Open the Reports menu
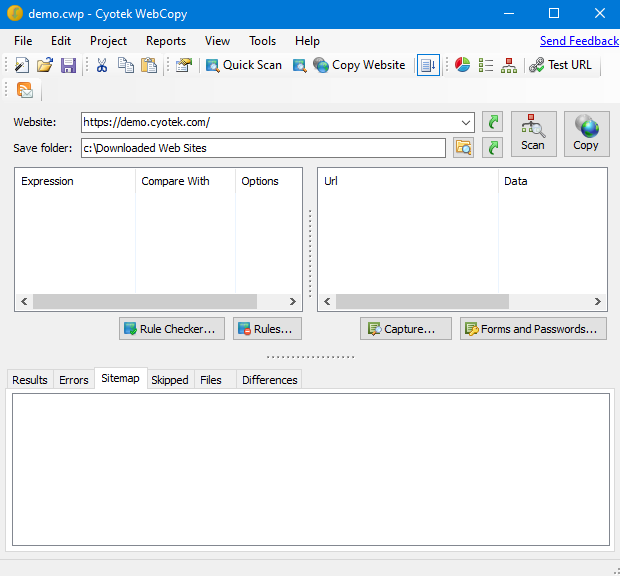This screenshot has height=576, width=620. (166, 41)
